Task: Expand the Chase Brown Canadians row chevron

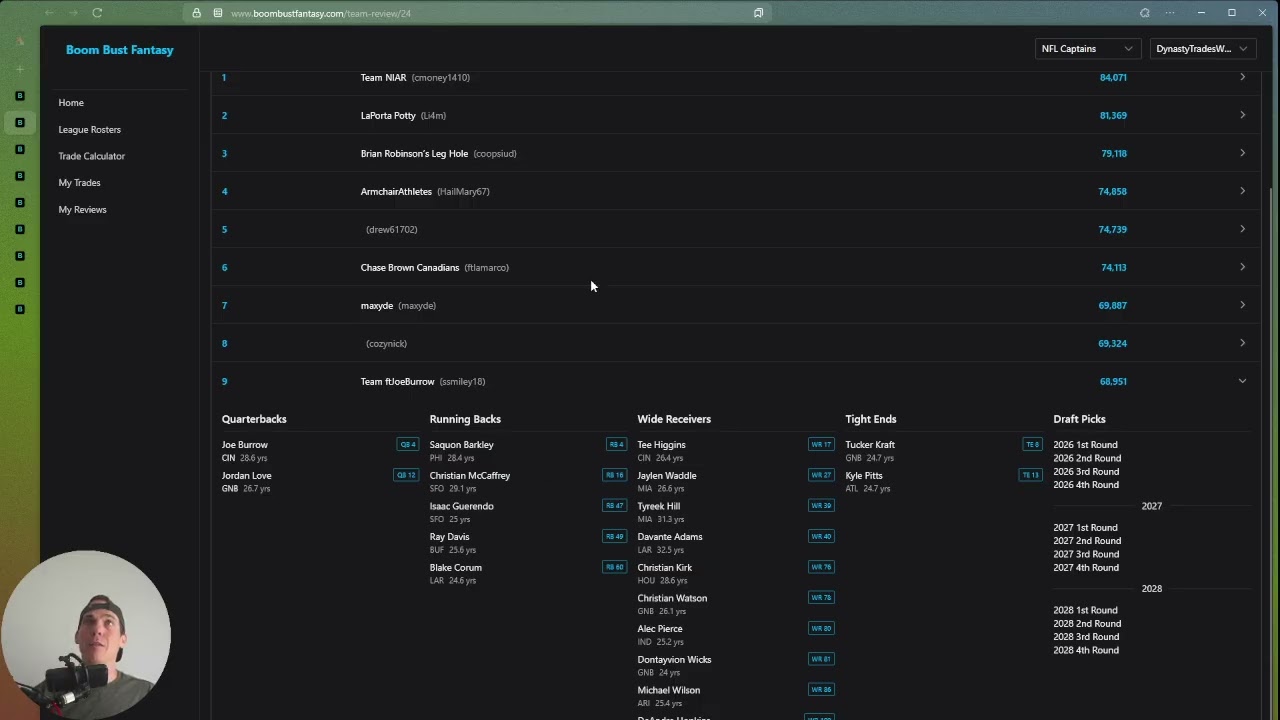Action: pyautogui.click(x=1242, y=267)
